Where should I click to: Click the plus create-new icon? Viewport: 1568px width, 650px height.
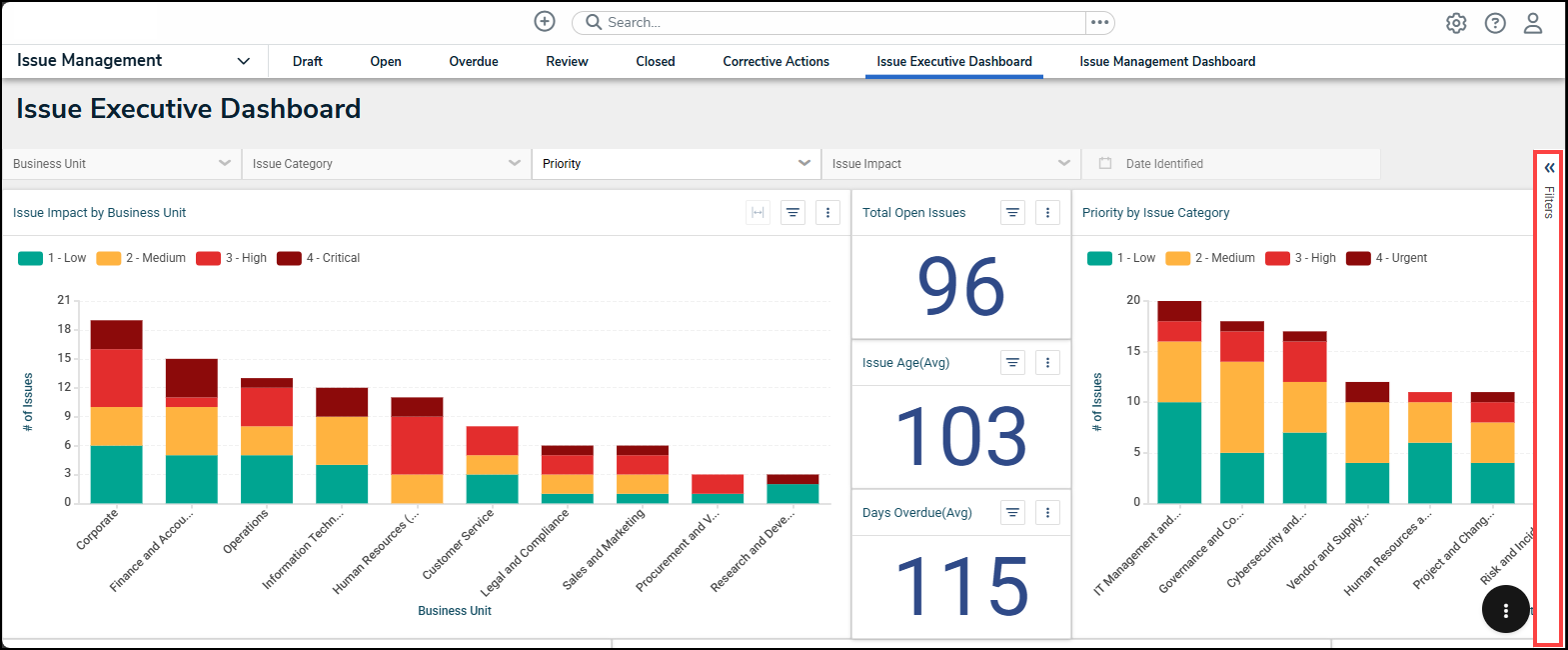tap(545, 22)
